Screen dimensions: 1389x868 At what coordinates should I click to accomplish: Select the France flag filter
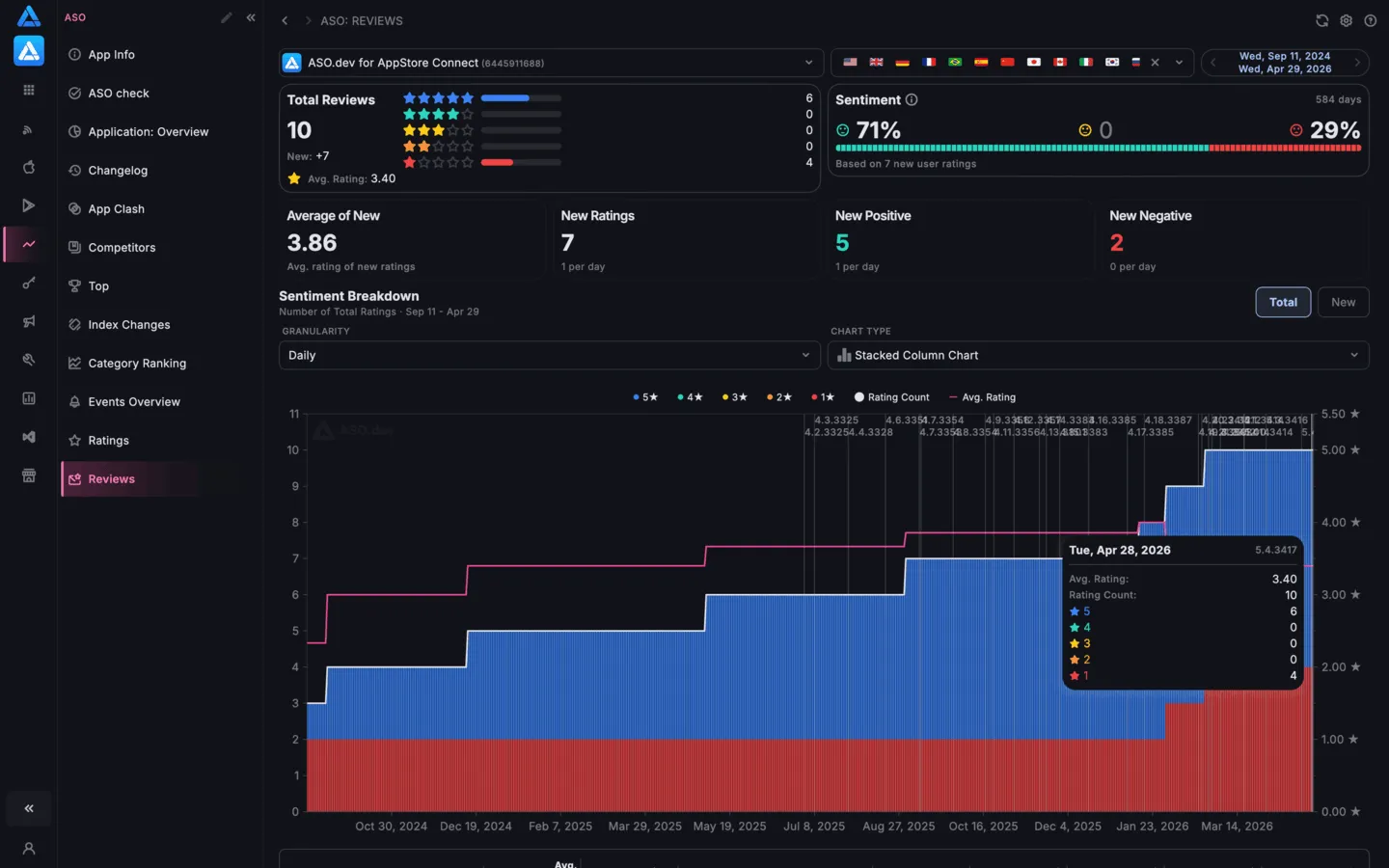[x=929, y=63]
